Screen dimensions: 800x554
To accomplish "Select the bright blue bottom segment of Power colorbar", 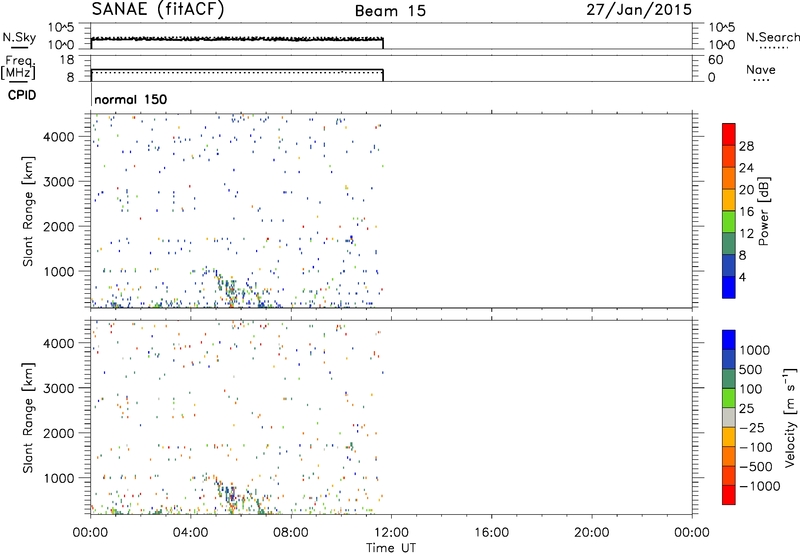I will click(x=729, y=287).
